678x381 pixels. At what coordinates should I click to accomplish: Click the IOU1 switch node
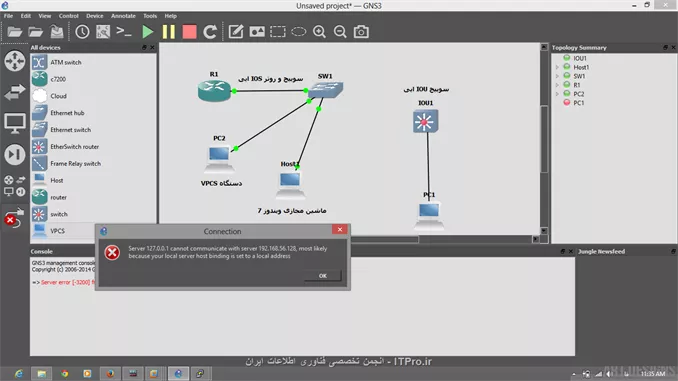(425, 122)
